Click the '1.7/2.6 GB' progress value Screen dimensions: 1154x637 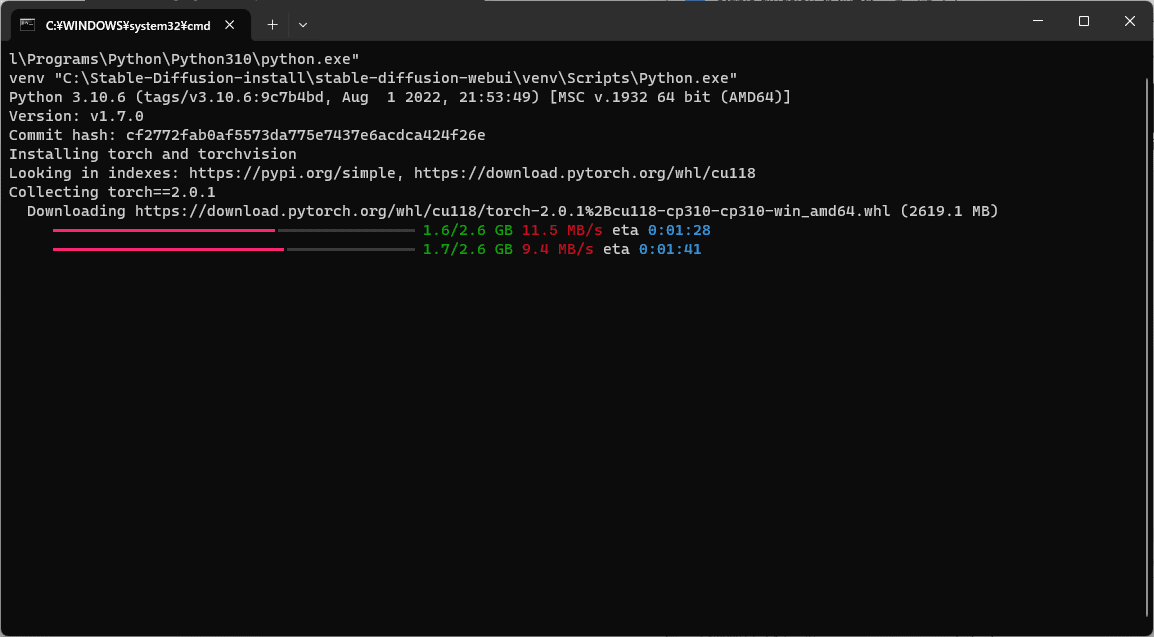click(x=468, y=249)
